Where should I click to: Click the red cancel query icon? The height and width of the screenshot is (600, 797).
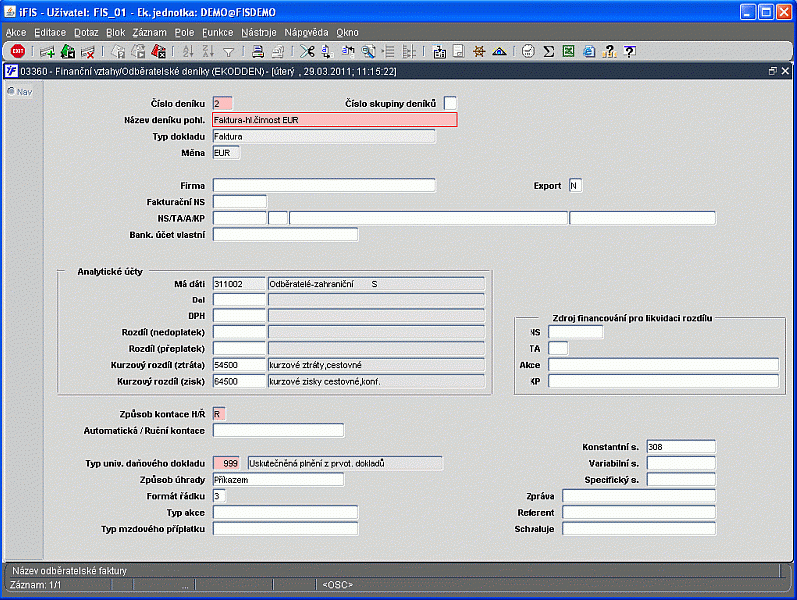point(159,51)
